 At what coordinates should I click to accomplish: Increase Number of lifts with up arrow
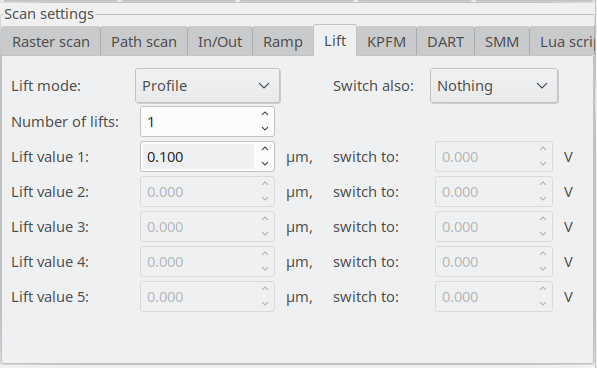(x=265, y=114)
